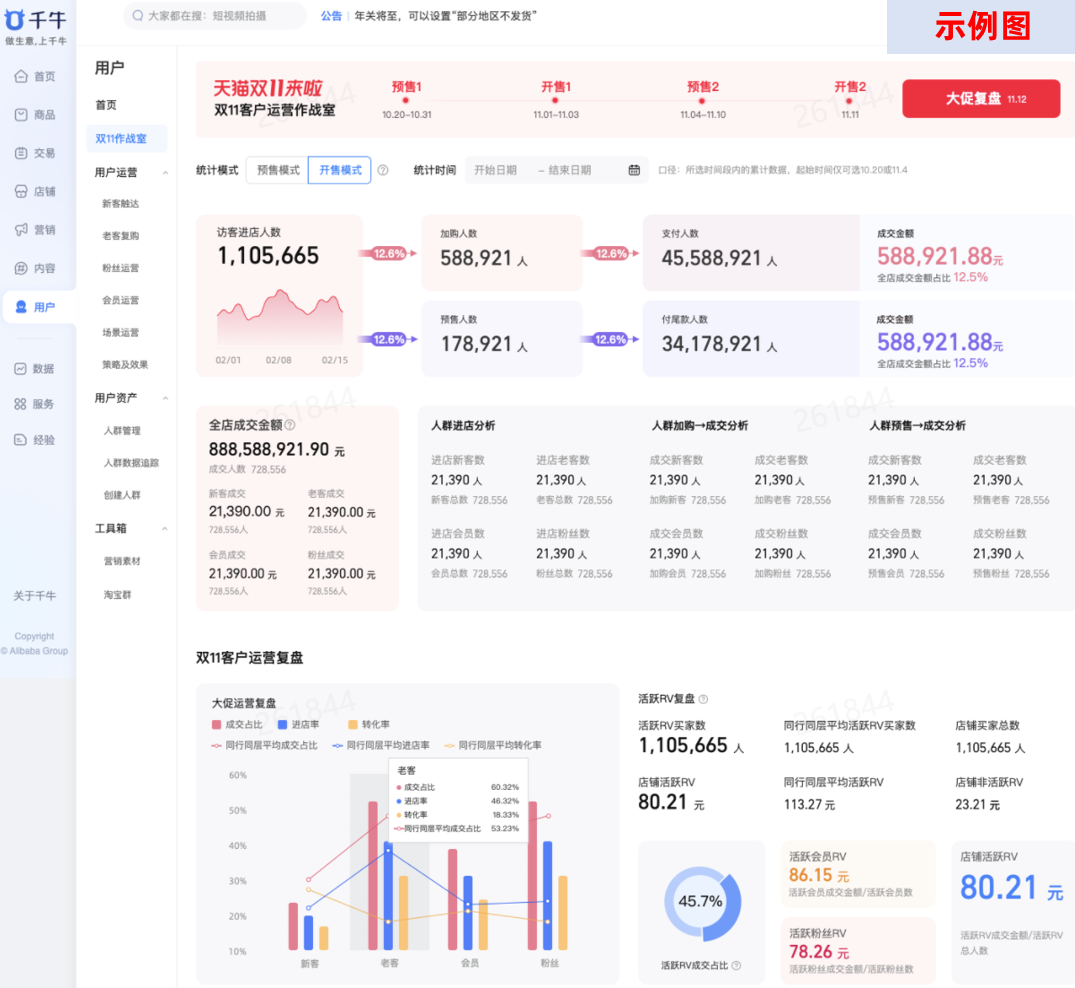1075x988 pixels.
Task: Click the 结束日期 end date field
Action: coord(569,170)
